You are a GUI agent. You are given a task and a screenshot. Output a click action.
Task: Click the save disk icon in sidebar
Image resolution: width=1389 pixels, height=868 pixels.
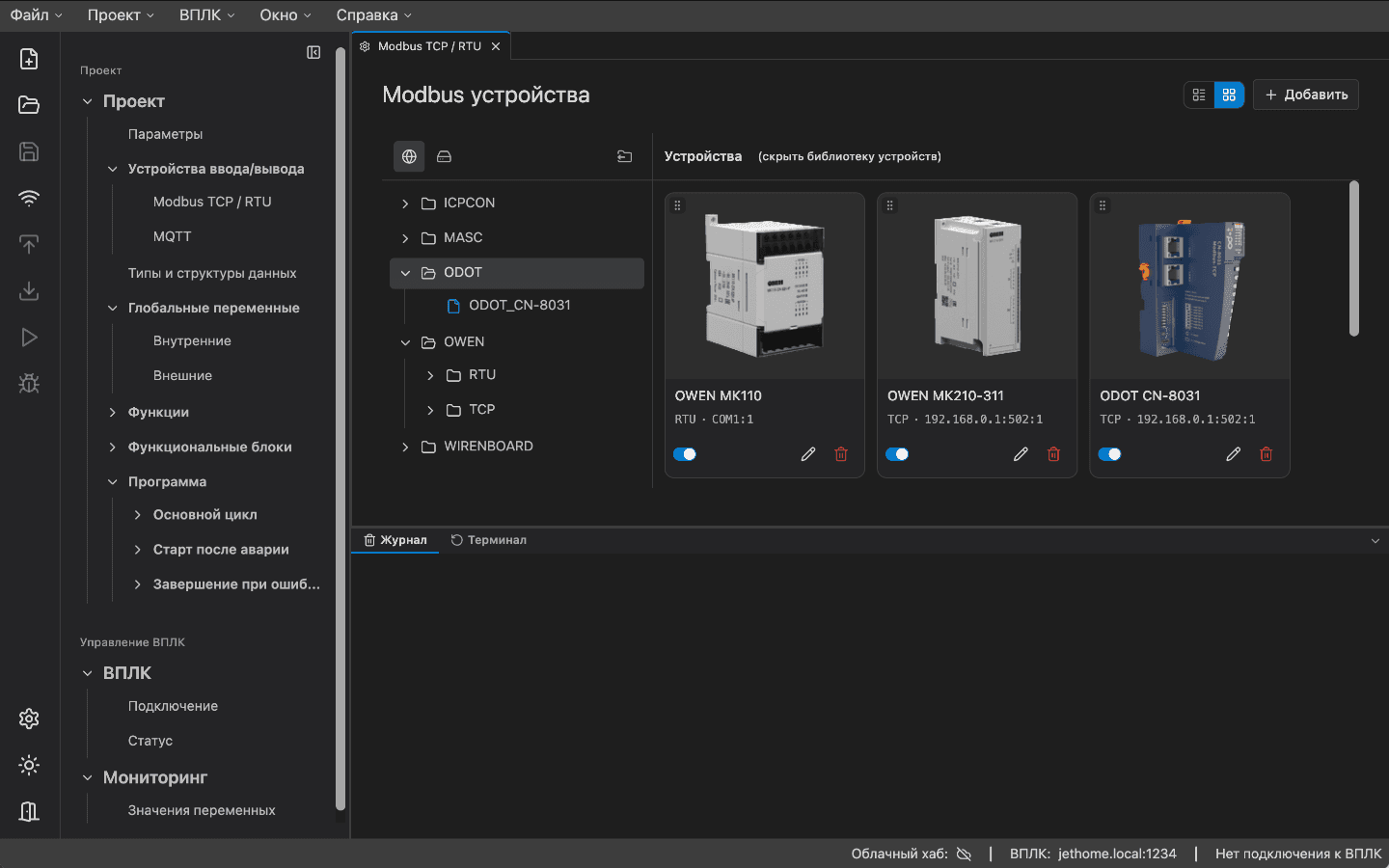(29, 151)
